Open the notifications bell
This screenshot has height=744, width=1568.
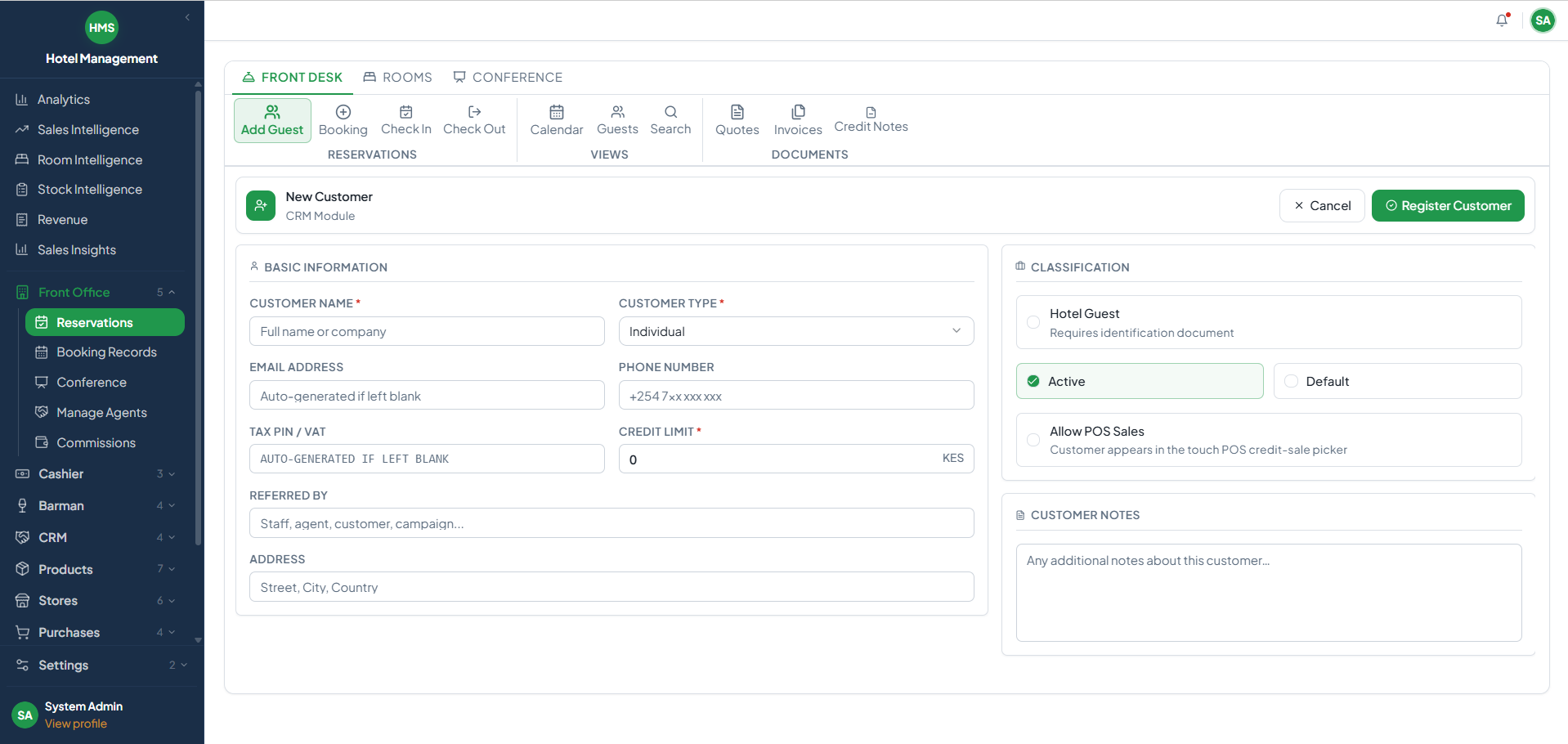click(1502, 20)
